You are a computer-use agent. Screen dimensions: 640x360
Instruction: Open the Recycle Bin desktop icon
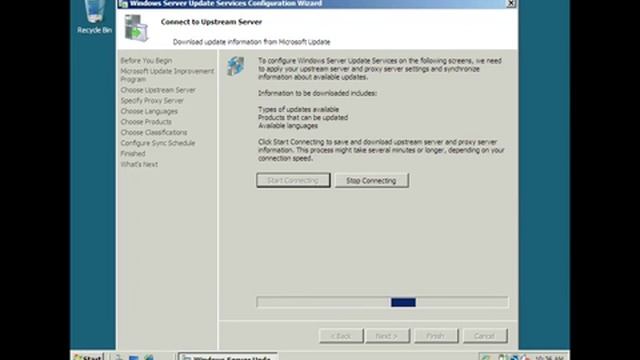pyautogui.click(x=94, y=16)
